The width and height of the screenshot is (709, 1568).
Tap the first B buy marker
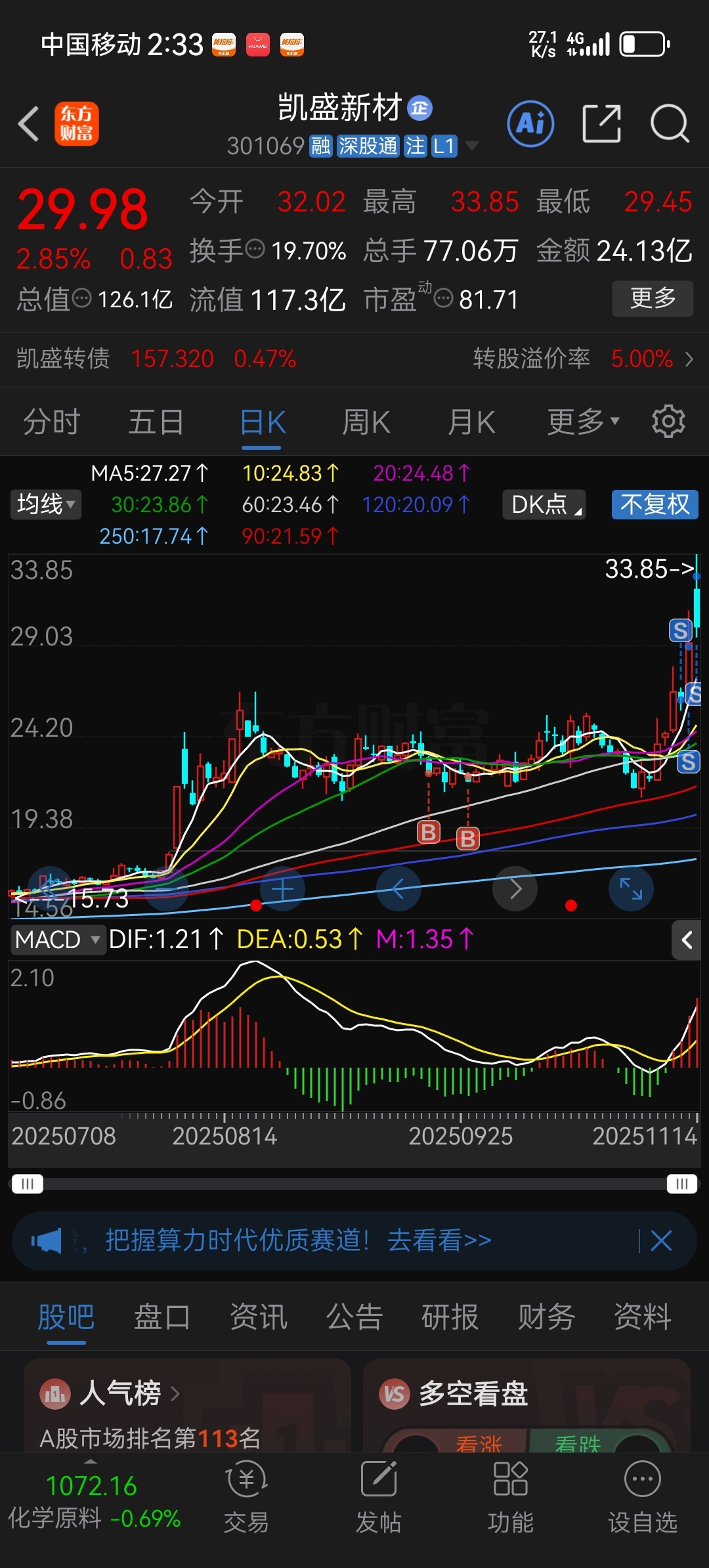[429, 832]
